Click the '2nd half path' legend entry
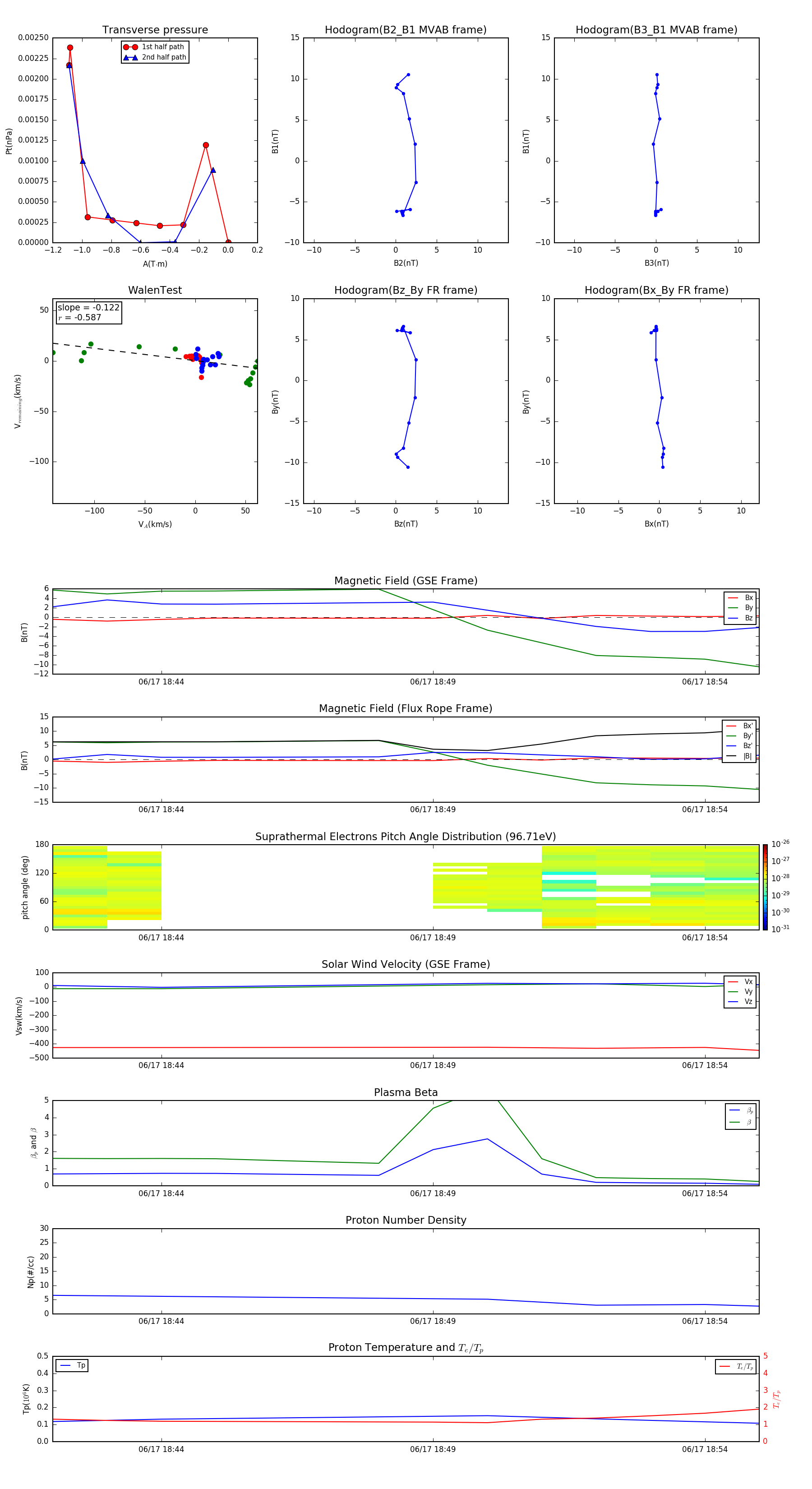This screenshot has width=812, height=1489. coord(155,57)
